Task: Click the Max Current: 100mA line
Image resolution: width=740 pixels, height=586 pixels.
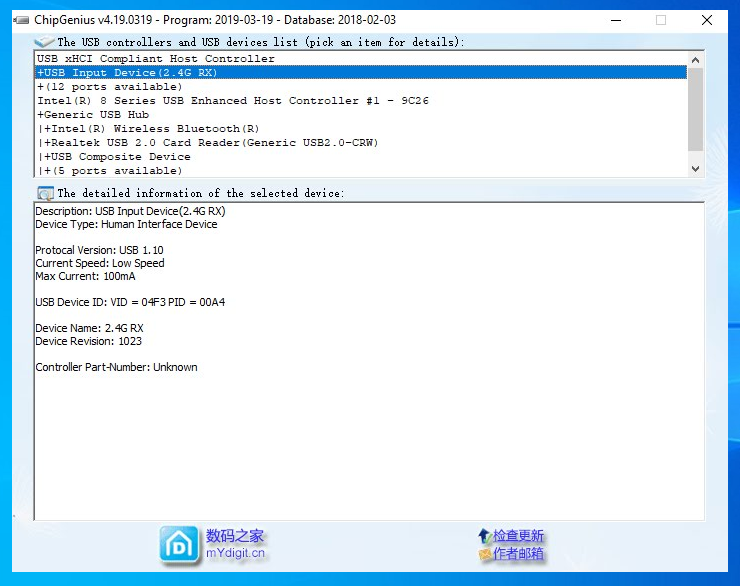Action: click(85, 276)
